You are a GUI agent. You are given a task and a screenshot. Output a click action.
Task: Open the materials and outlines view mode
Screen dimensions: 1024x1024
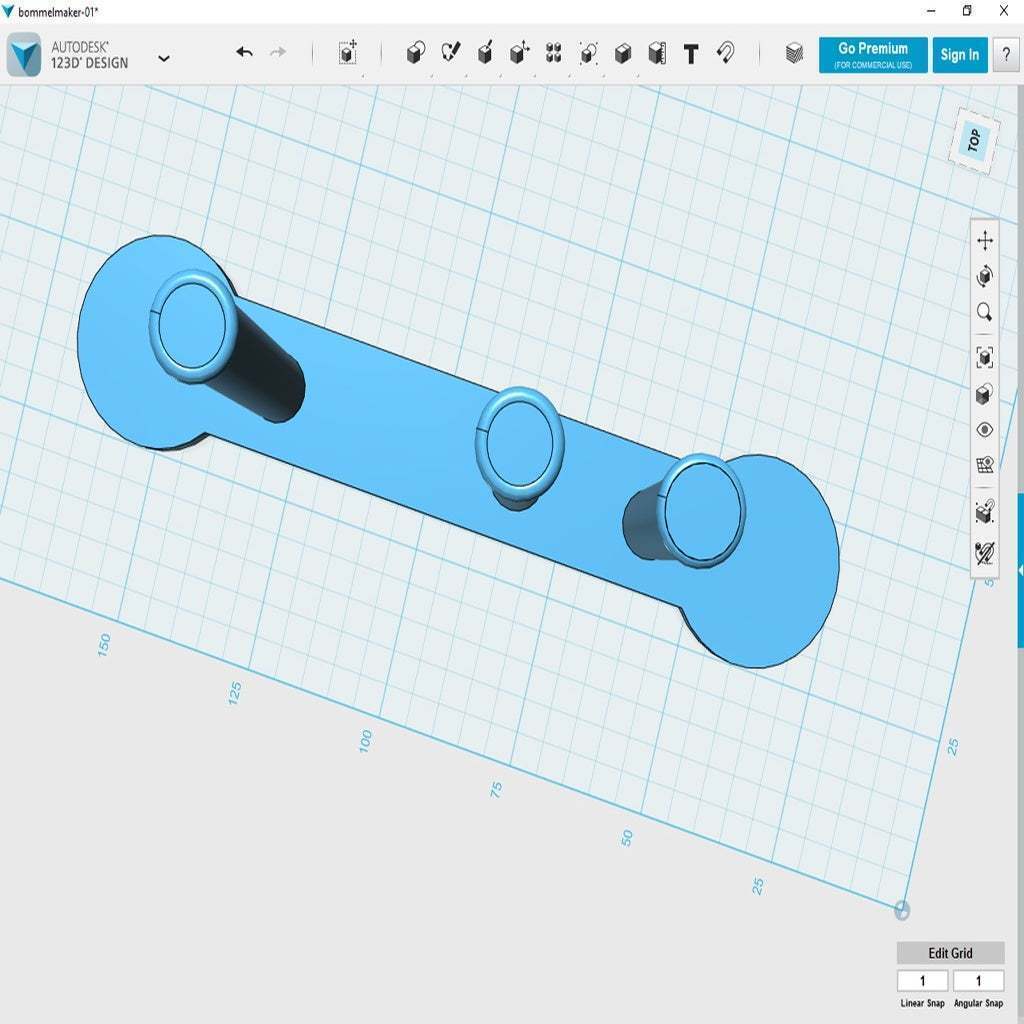(985, 394)
